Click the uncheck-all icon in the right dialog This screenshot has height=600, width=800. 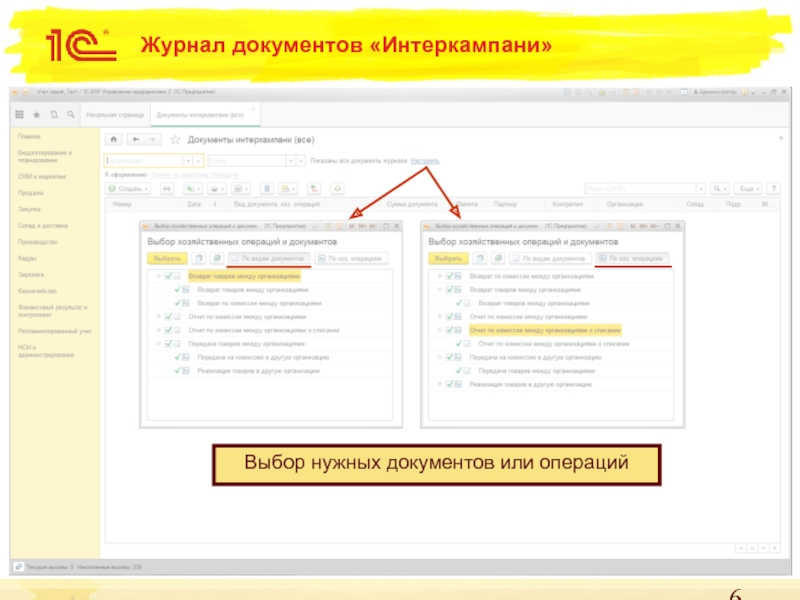(480, 258)
